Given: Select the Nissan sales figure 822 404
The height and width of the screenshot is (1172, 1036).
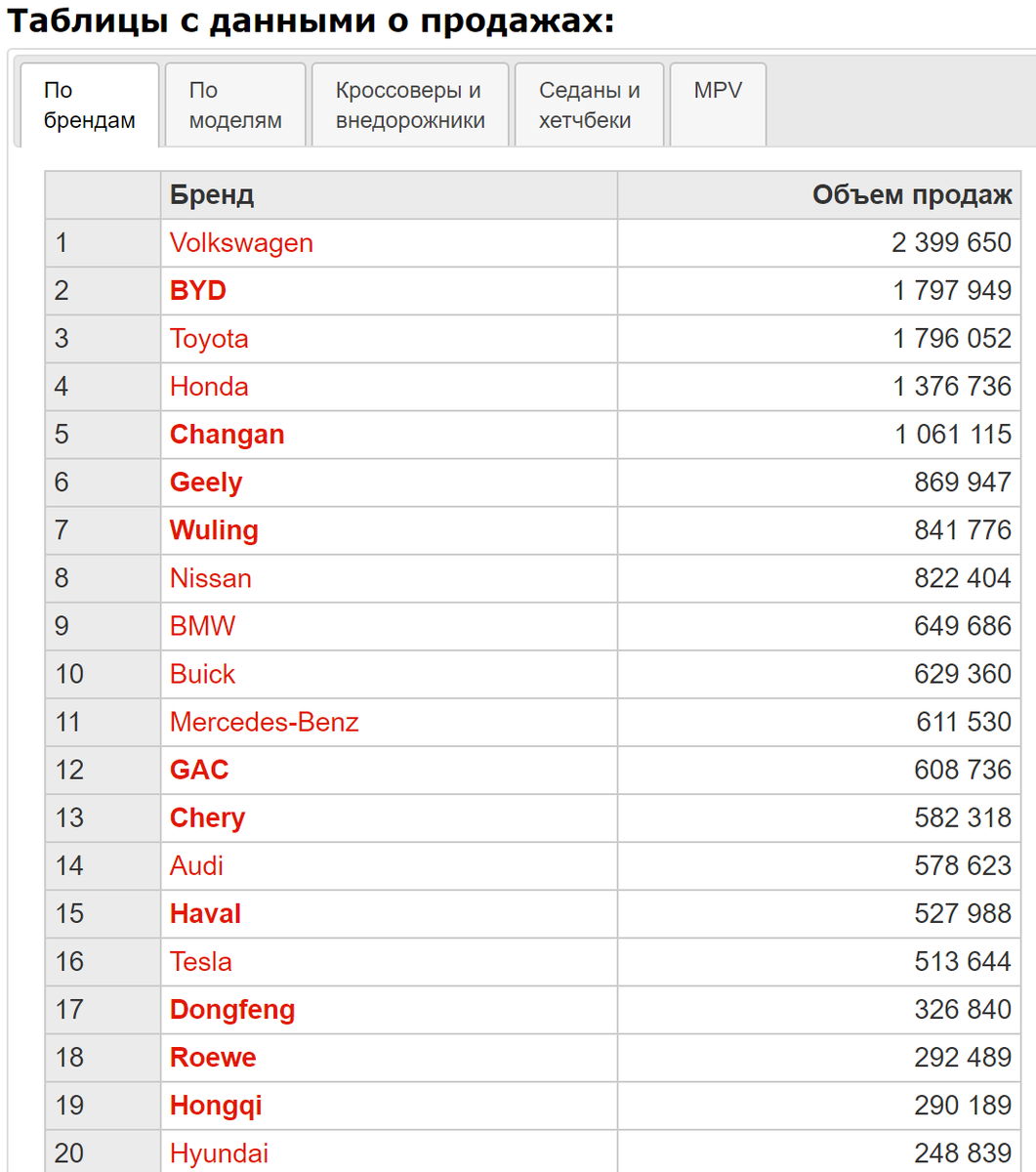Looking at the screenshot, I should click(x=963, y=578).
